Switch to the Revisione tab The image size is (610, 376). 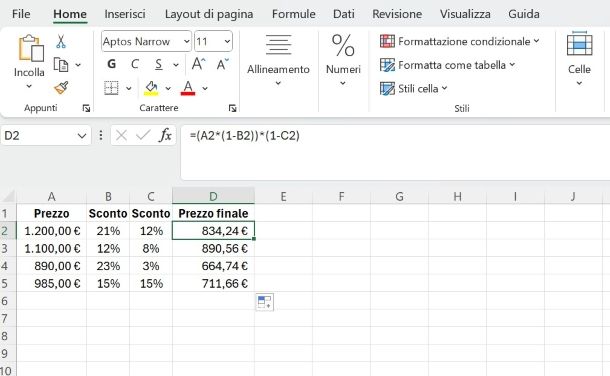(397, 14)
